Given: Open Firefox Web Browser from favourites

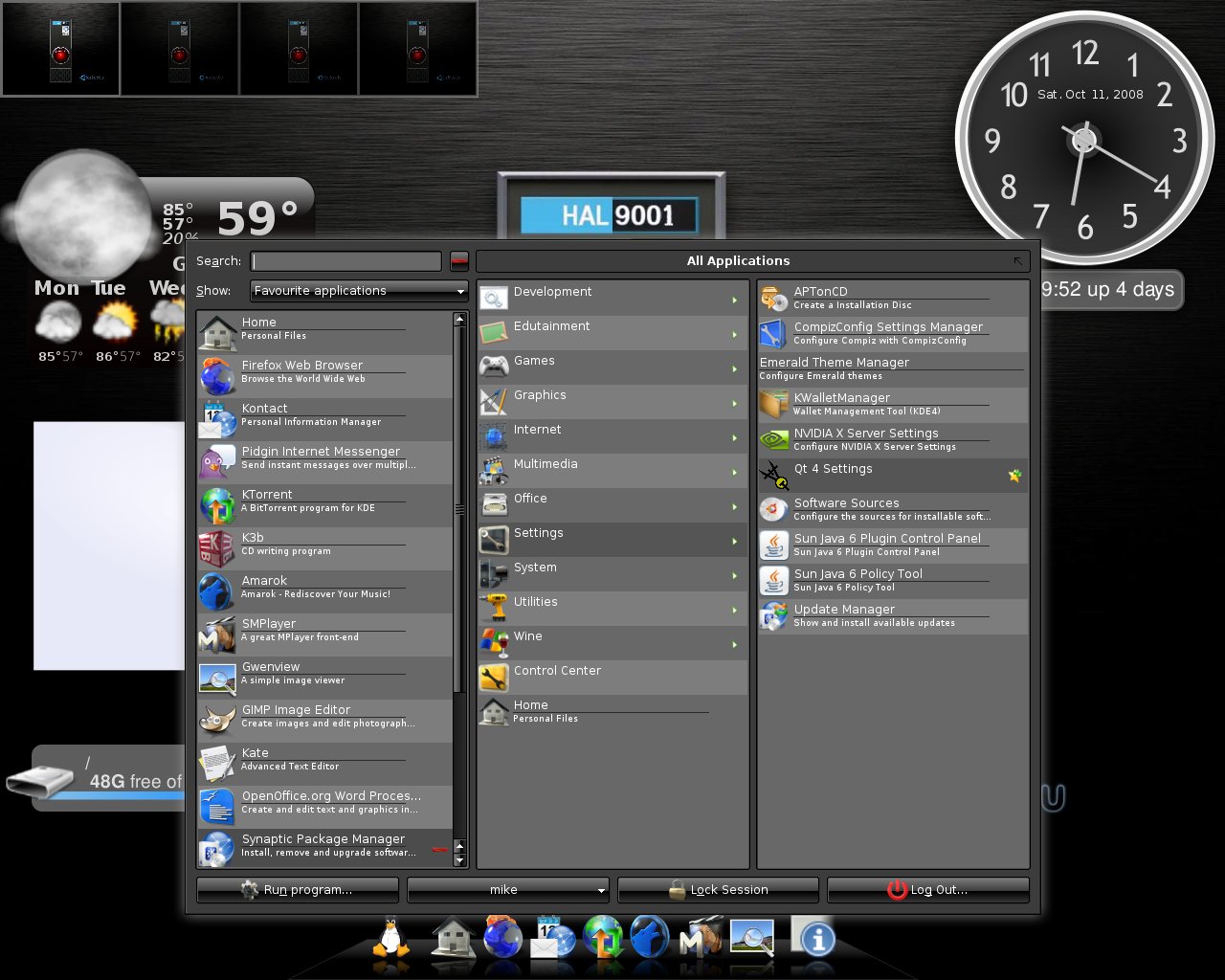Looking at the screenshot, I should pos(324,376).
